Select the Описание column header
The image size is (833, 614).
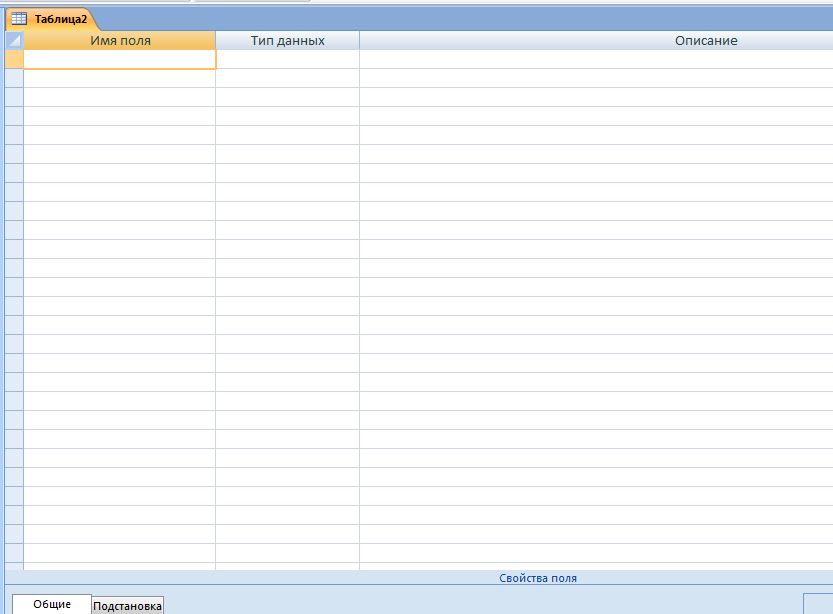coord(597,40)
